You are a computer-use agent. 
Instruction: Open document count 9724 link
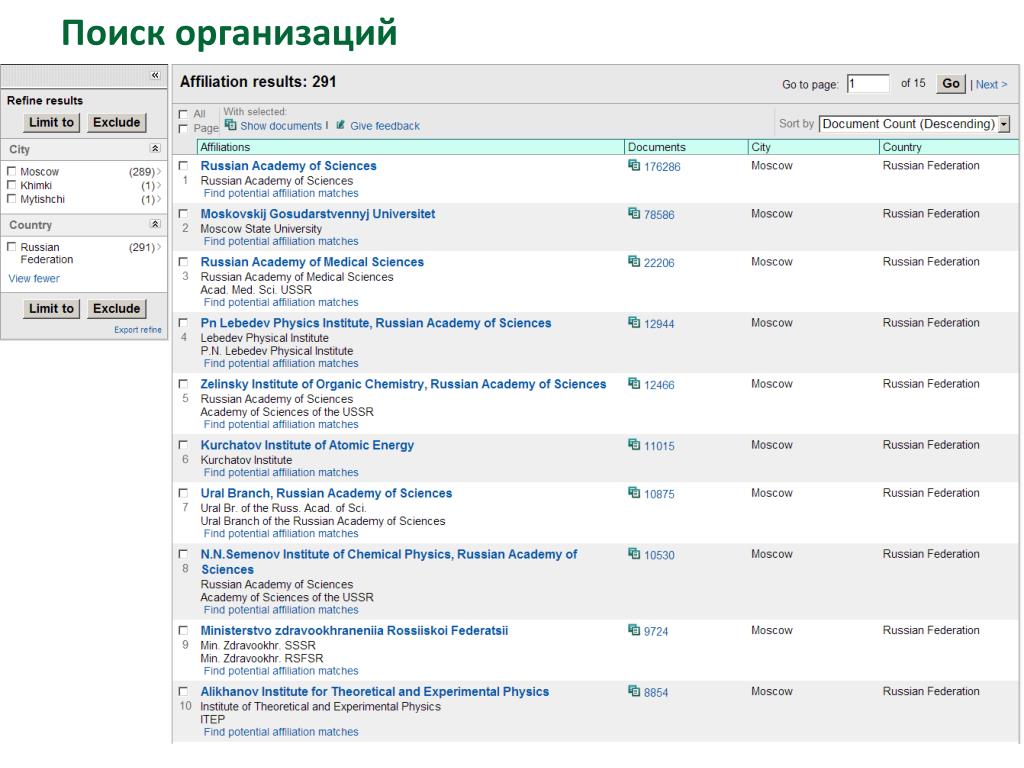click(x=656, y=632)
